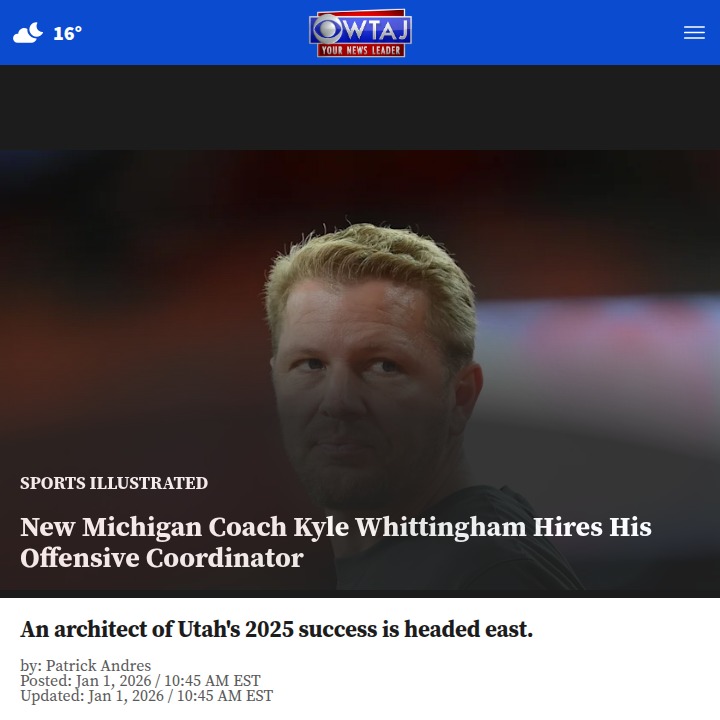Open the 16° temperature forecast
This screenshot has width=720, height=720.
[x=68, y=33]
